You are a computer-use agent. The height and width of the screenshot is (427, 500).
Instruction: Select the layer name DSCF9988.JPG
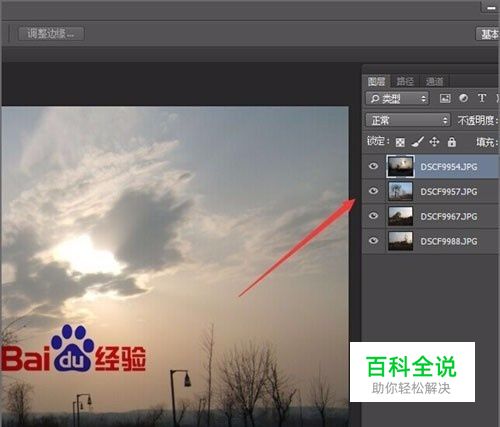coord(449,241)
